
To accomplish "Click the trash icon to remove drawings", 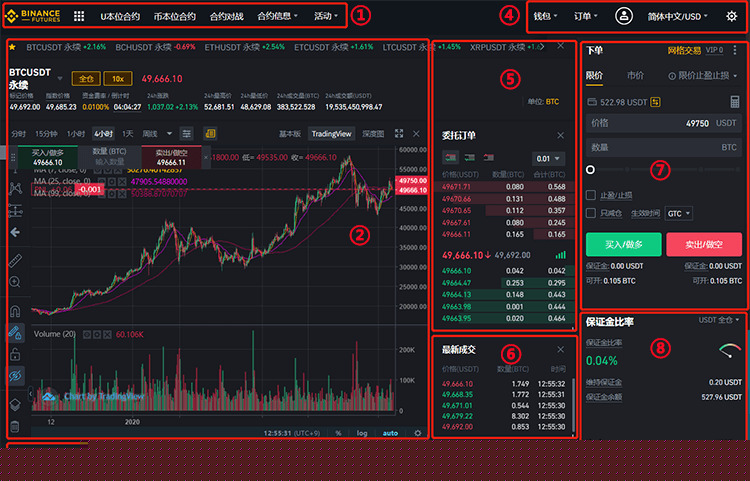I will [x=14, y=428].
